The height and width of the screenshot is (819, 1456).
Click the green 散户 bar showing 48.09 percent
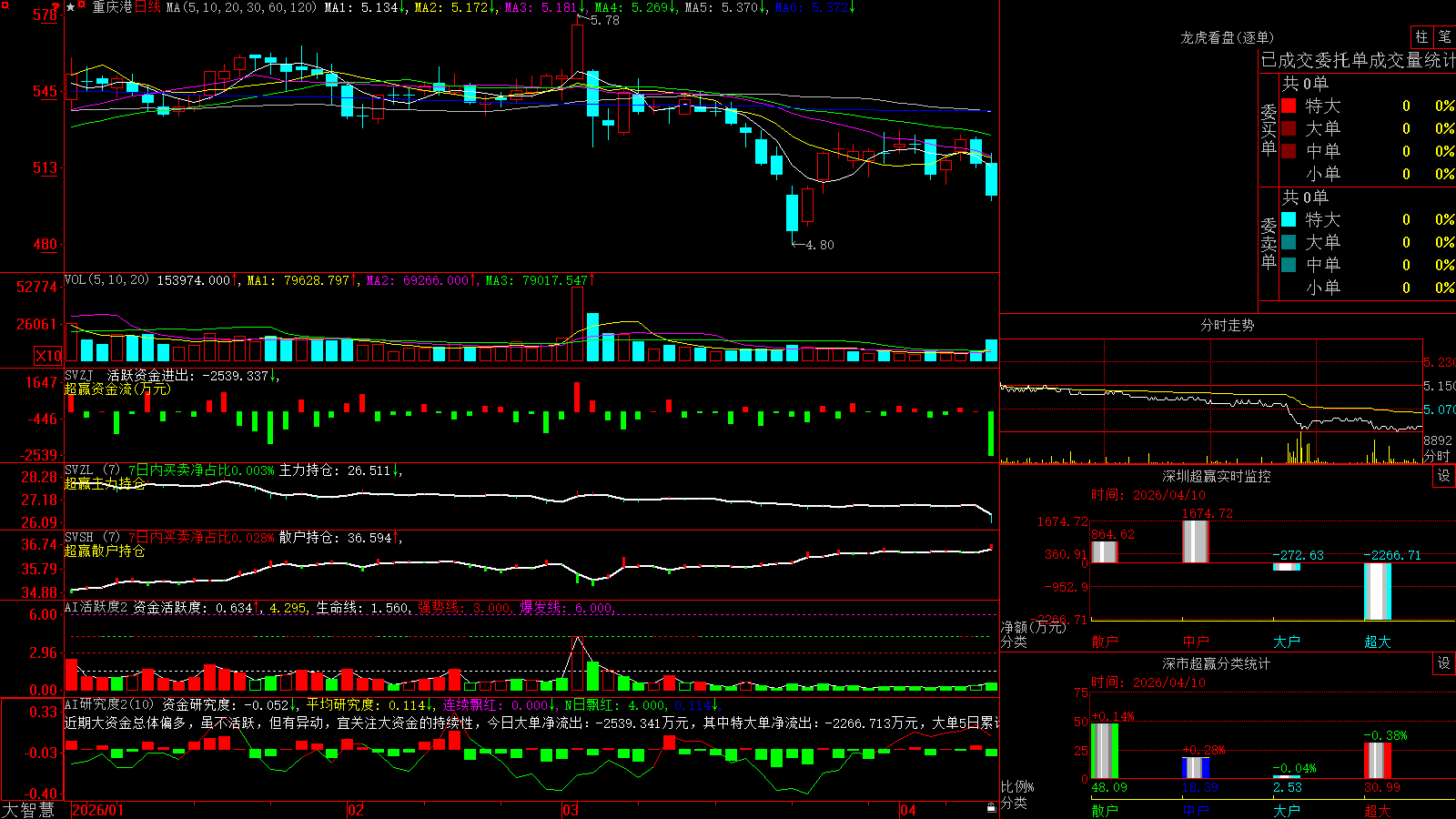(1105, 751)
